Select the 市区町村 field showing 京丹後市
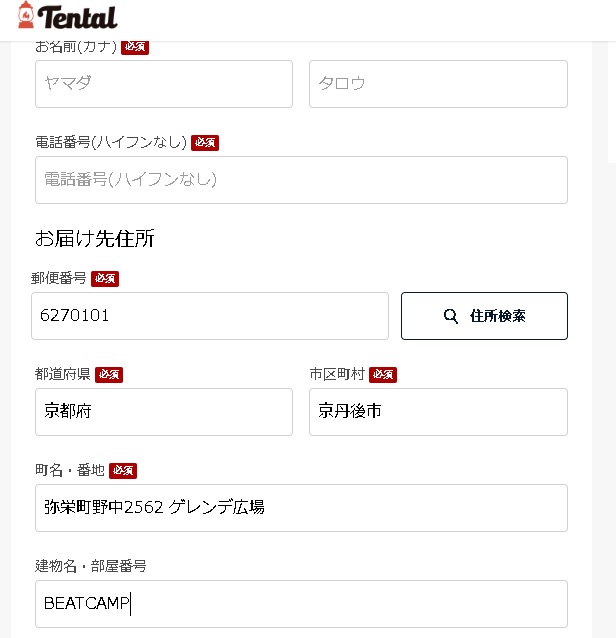This screenshot has width=616, height=638. click(x=438, y=412)
